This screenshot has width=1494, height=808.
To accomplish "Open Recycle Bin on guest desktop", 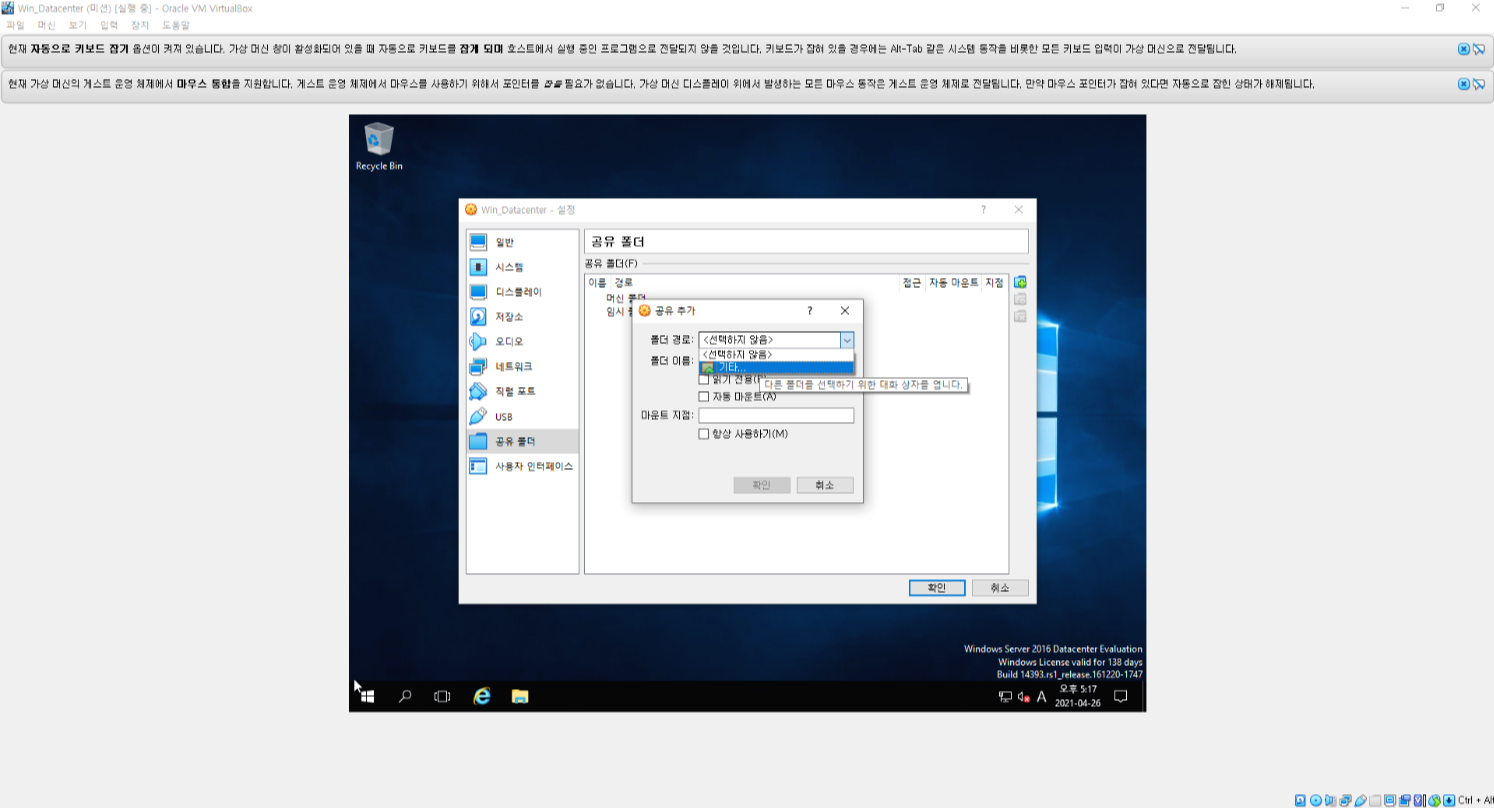I will 379,146.
